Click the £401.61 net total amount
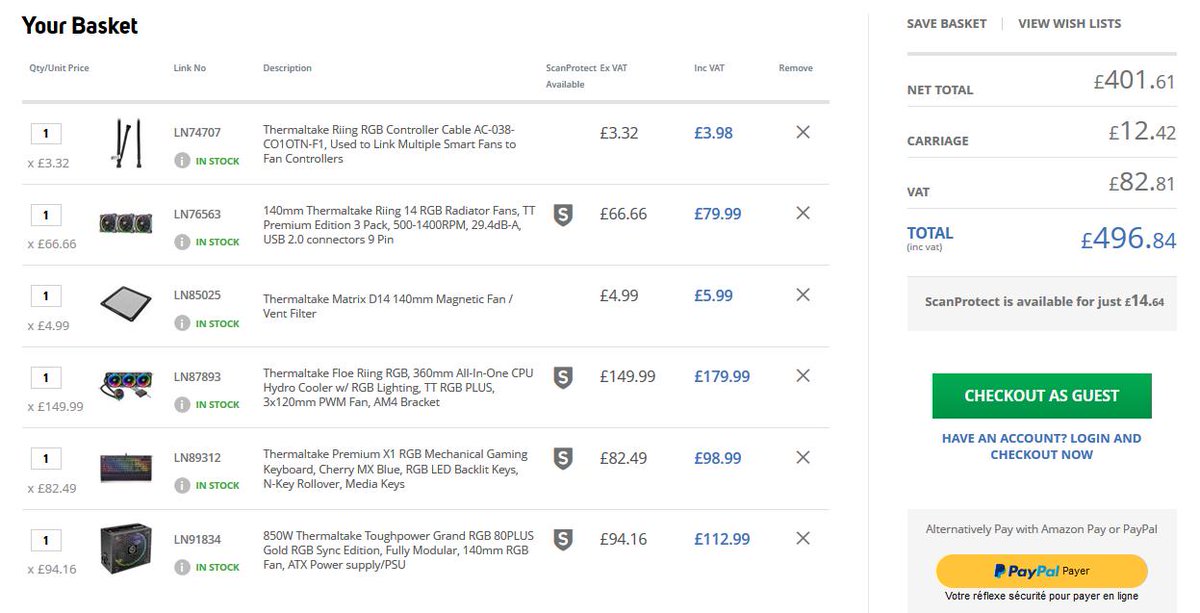 (x=1134, y=81)
